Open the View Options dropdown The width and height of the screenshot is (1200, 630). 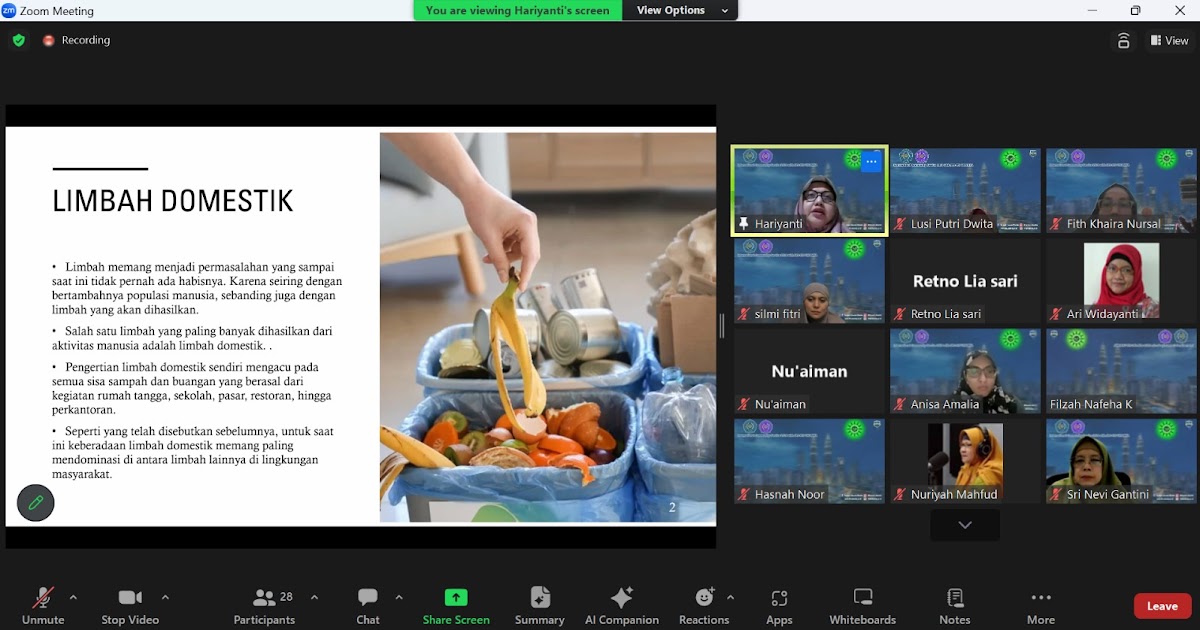point(679,10)
